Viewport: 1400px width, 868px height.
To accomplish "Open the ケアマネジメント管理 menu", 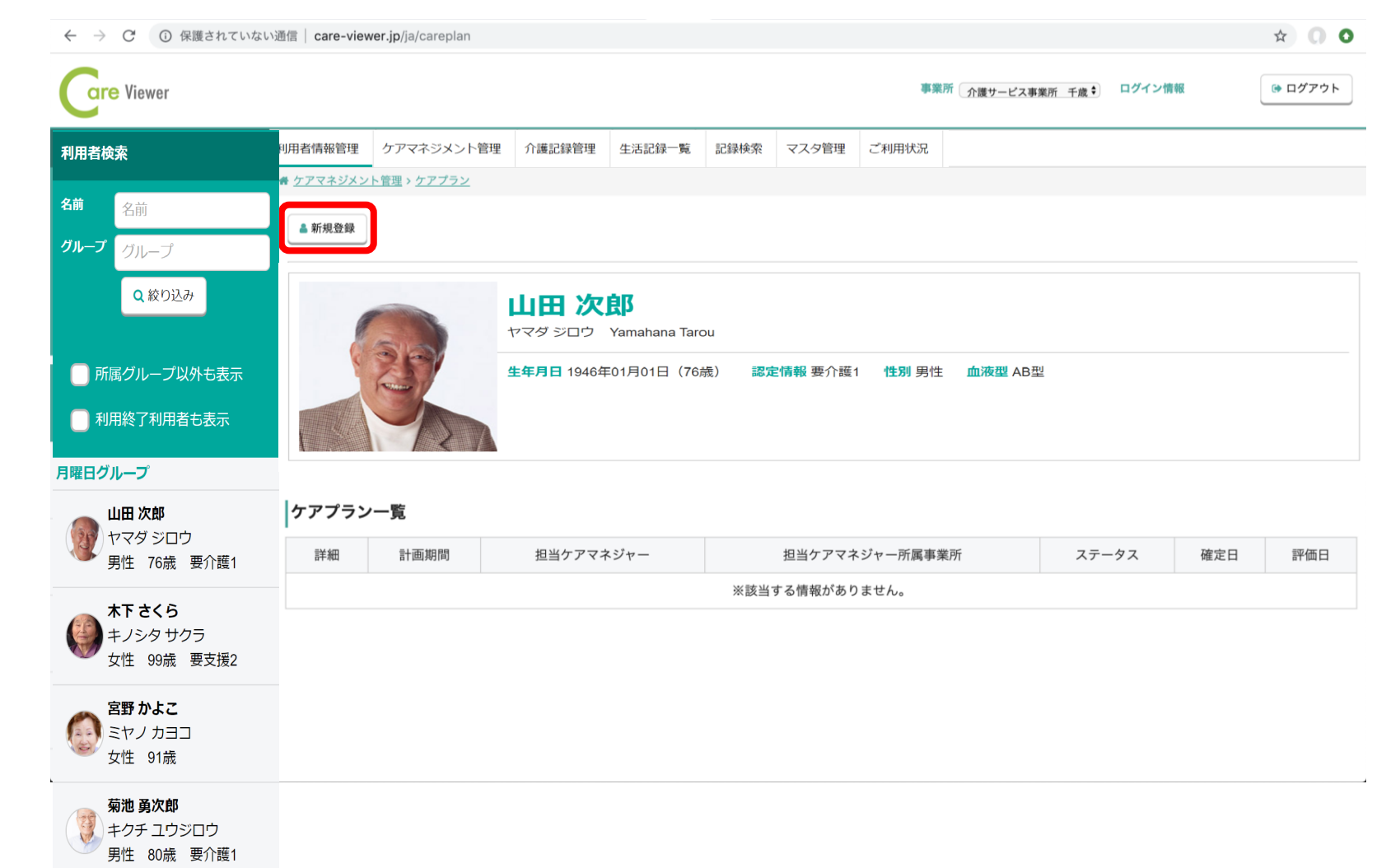I will tap(441, 148).
